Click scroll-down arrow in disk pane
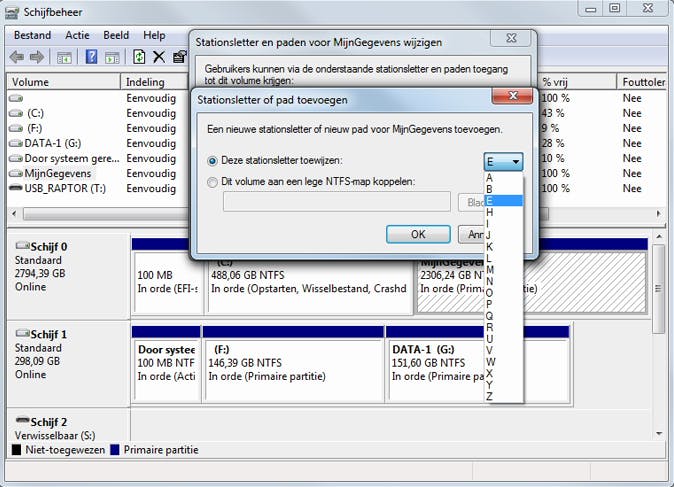The height and width of the screenshot is (487, 674). coord(659,434)
